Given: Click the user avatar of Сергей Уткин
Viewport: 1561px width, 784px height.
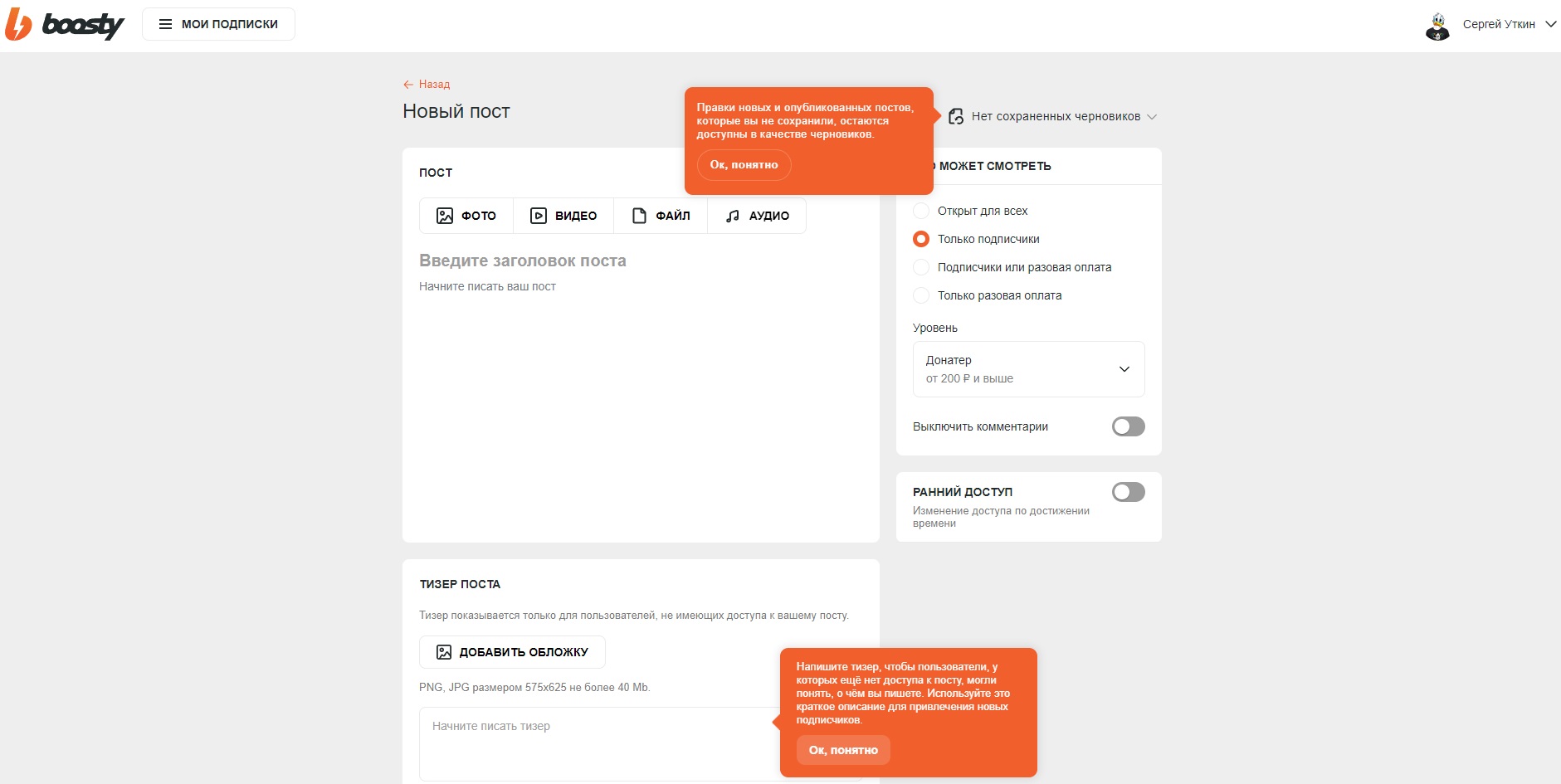Looking at the screenshot, I should point(1437,25).
